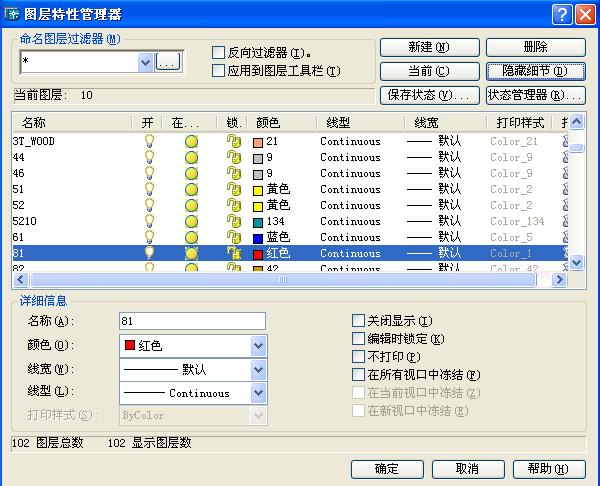This screenshot has width=600, height=486.
Task: Sort layers by the 开 column header
Action: pyautogui.click(x=147, y=123)
